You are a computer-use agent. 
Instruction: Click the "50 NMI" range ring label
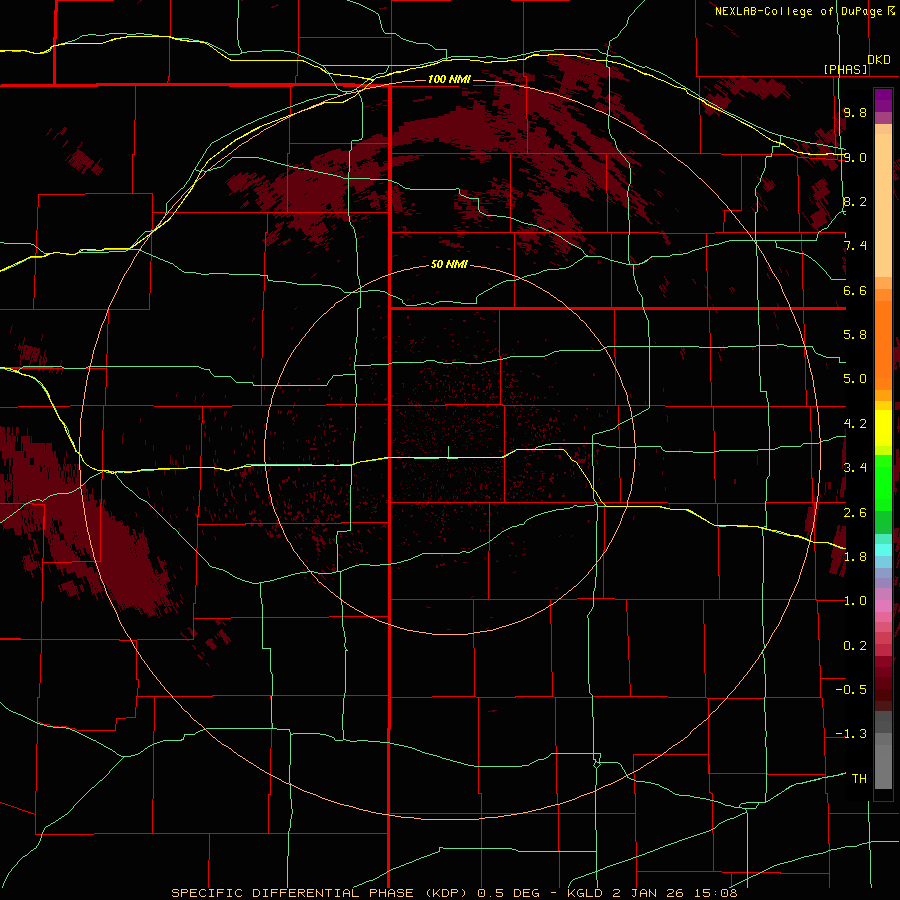[449, 264]
